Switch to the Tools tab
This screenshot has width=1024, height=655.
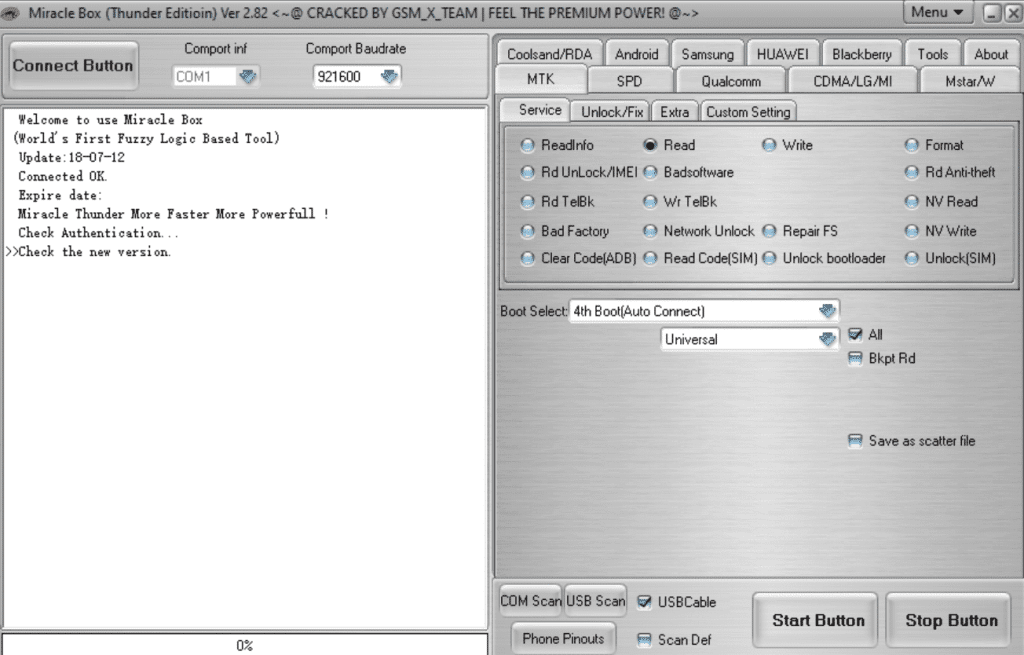coord(933,54)
